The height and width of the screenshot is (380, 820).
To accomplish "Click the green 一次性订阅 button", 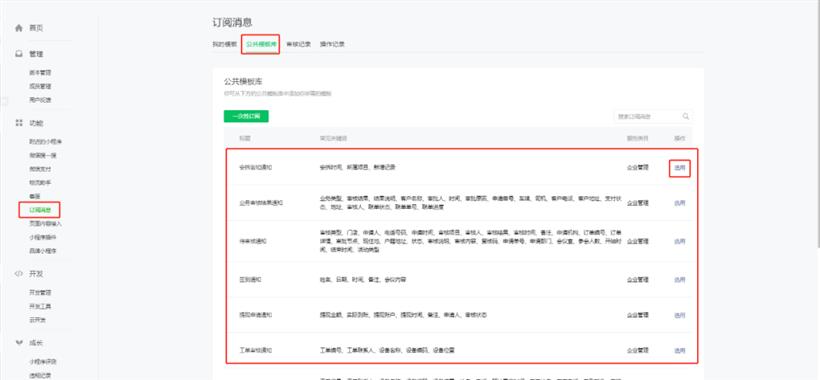I will pos(246,116).
